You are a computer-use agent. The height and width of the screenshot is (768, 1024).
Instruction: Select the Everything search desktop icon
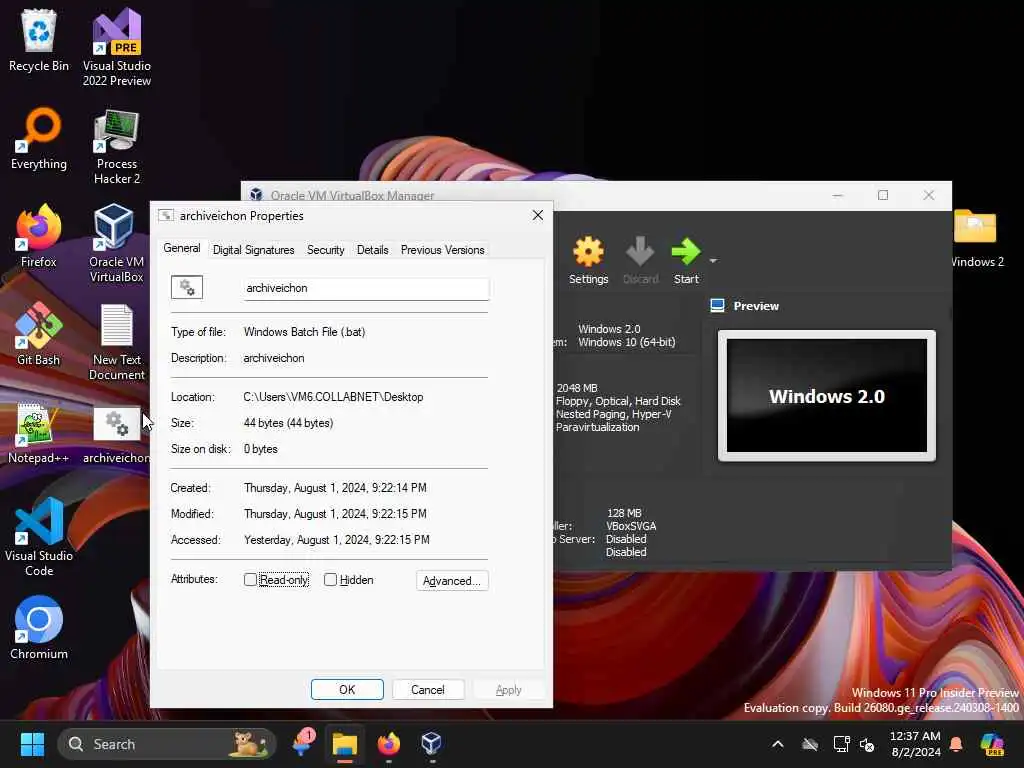click(x=39, y=138)
